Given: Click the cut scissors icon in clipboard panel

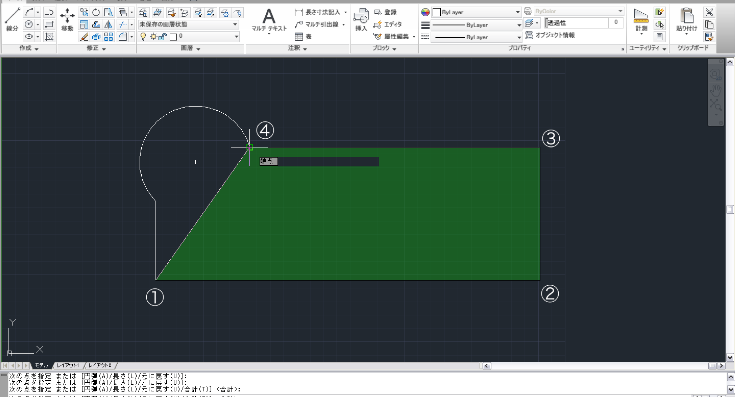Looking at the screenshot, I should [709, 12].
